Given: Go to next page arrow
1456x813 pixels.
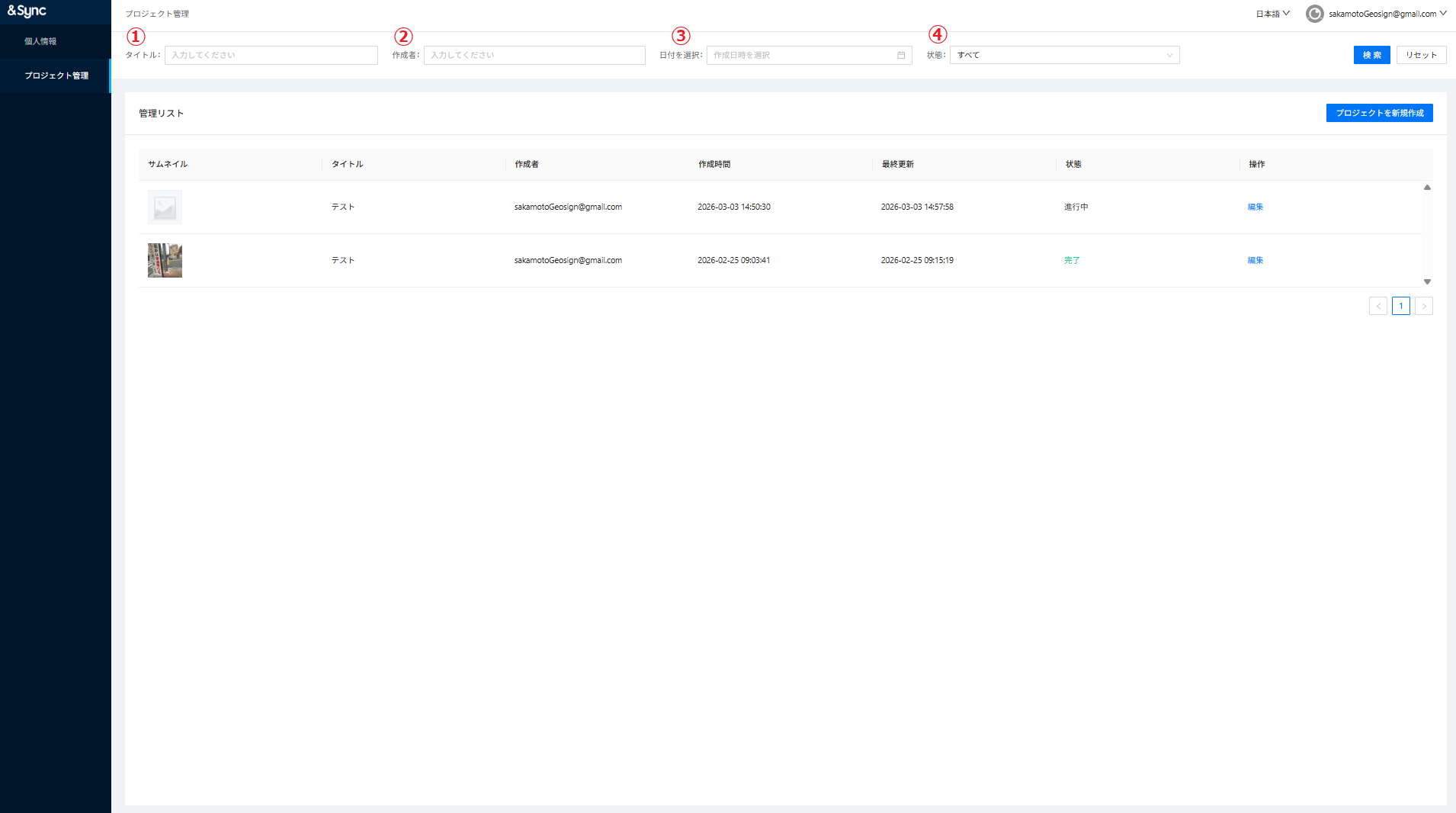Looking at the screenshot, I should [1423, 307].
